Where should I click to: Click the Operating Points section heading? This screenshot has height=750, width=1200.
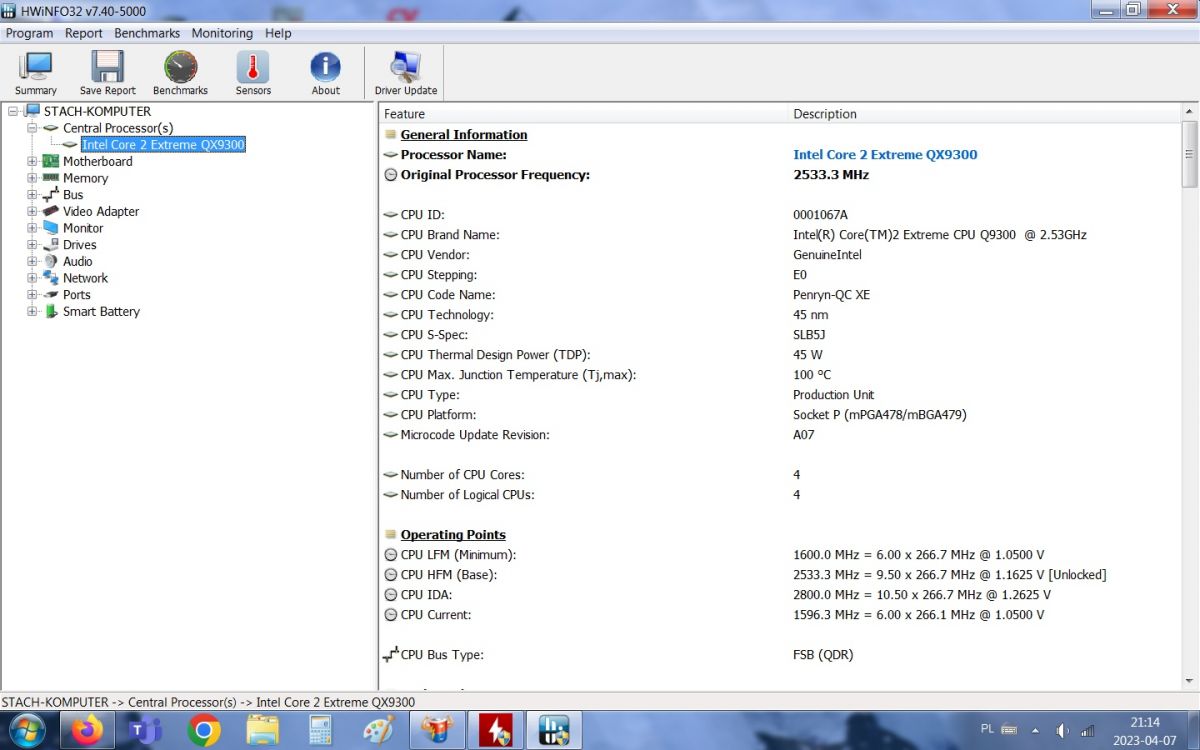coord(453,535)
